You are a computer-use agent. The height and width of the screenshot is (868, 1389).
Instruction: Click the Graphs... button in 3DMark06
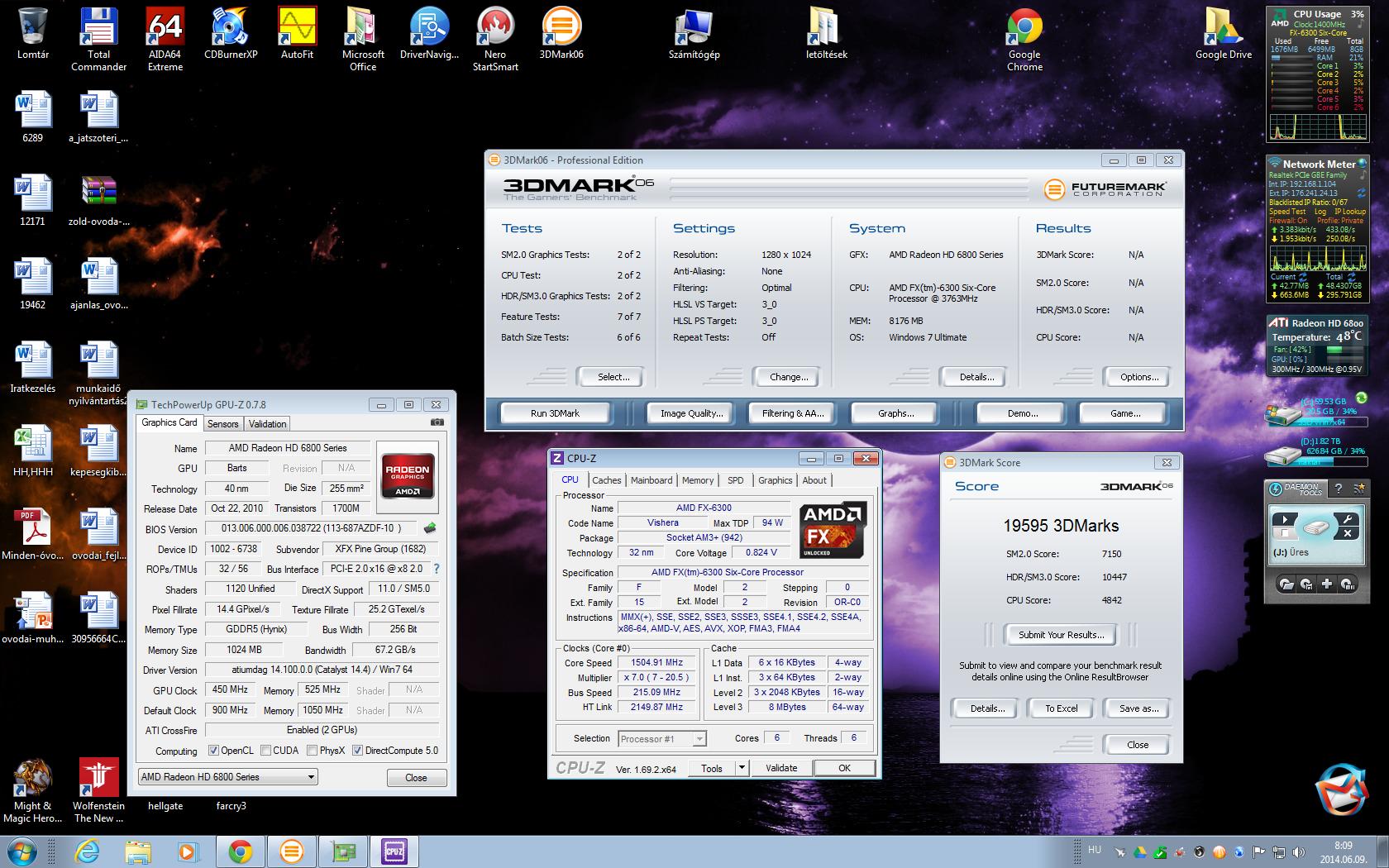(895, 413)
